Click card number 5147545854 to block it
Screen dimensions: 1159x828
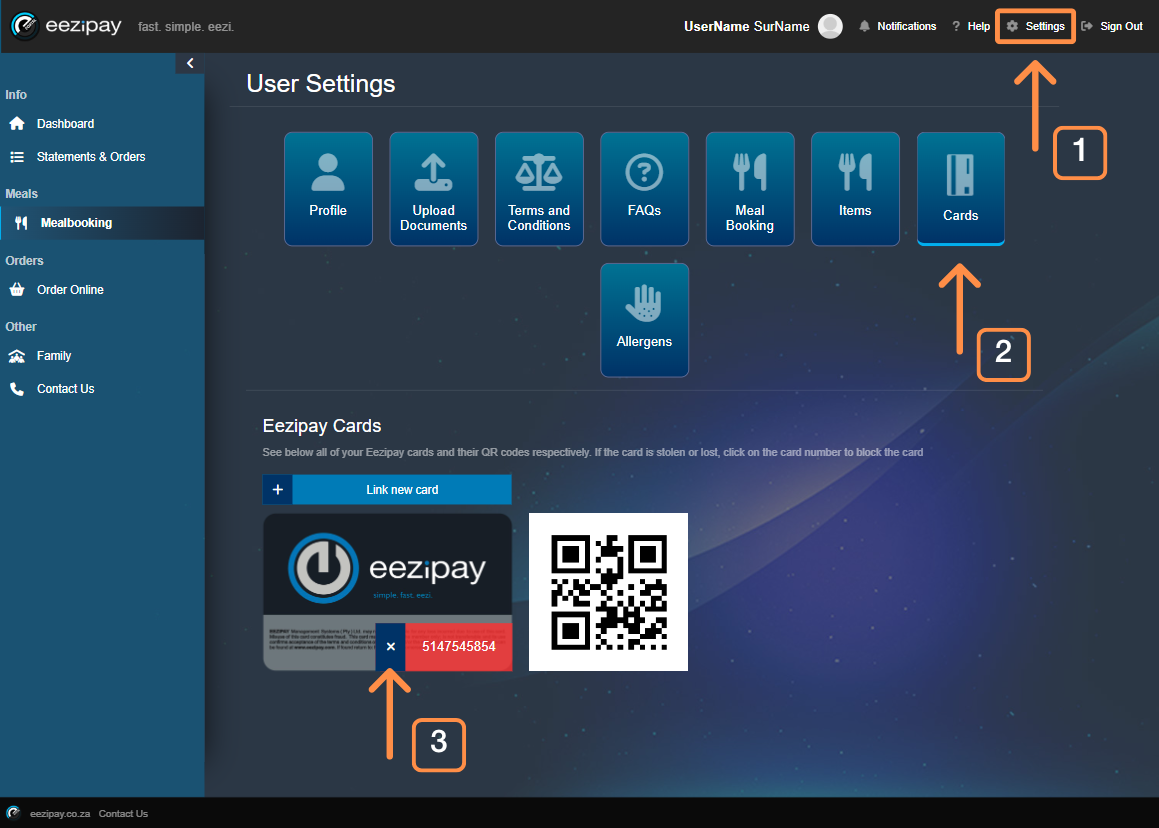click(459, 647)
